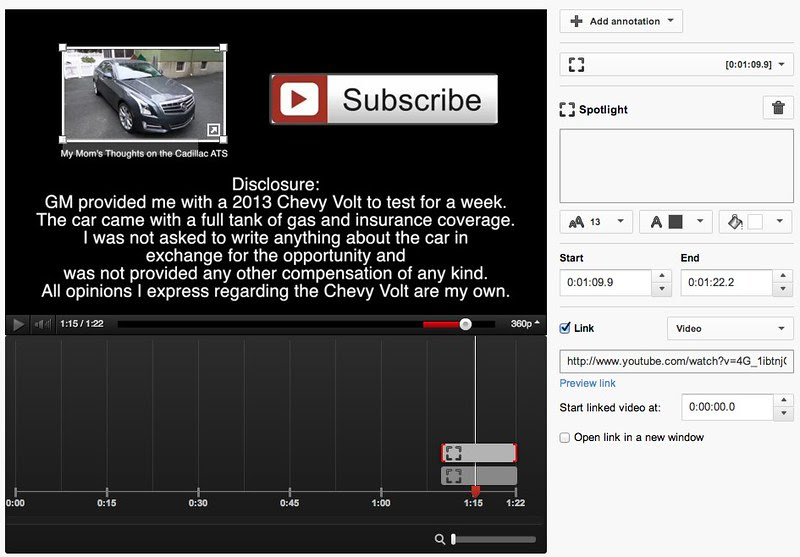Click the Start linked video at field
Viewport: 800px width, 557px height.
click(x=727, y=407)
